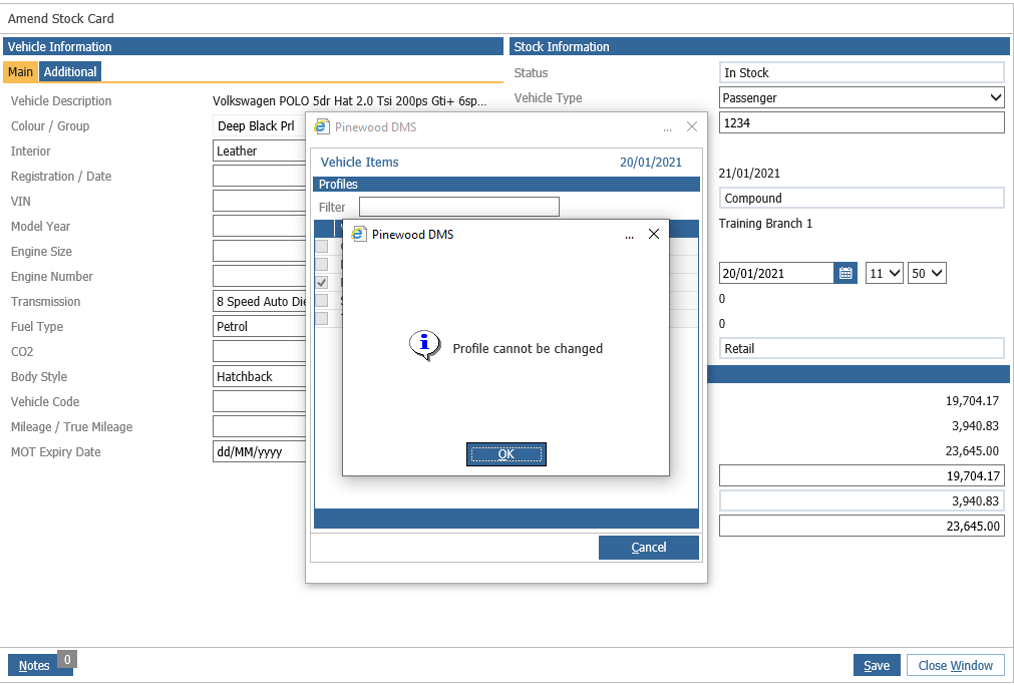Viewport: 1014px width, 685px height.
Task: Tick the first unchecked profile checkbox
Action: [x=321, y=246]
